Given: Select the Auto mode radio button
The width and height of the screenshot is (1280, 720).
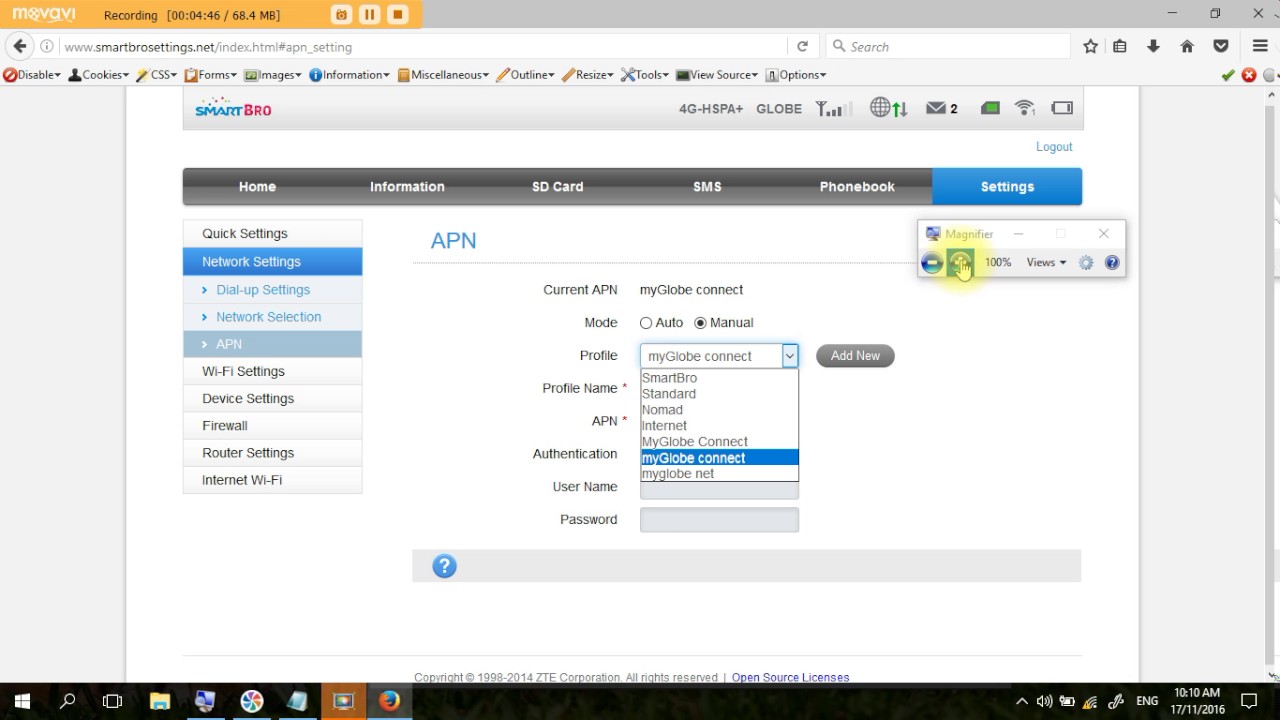Looking at the screenshot, I should (646, 323).
